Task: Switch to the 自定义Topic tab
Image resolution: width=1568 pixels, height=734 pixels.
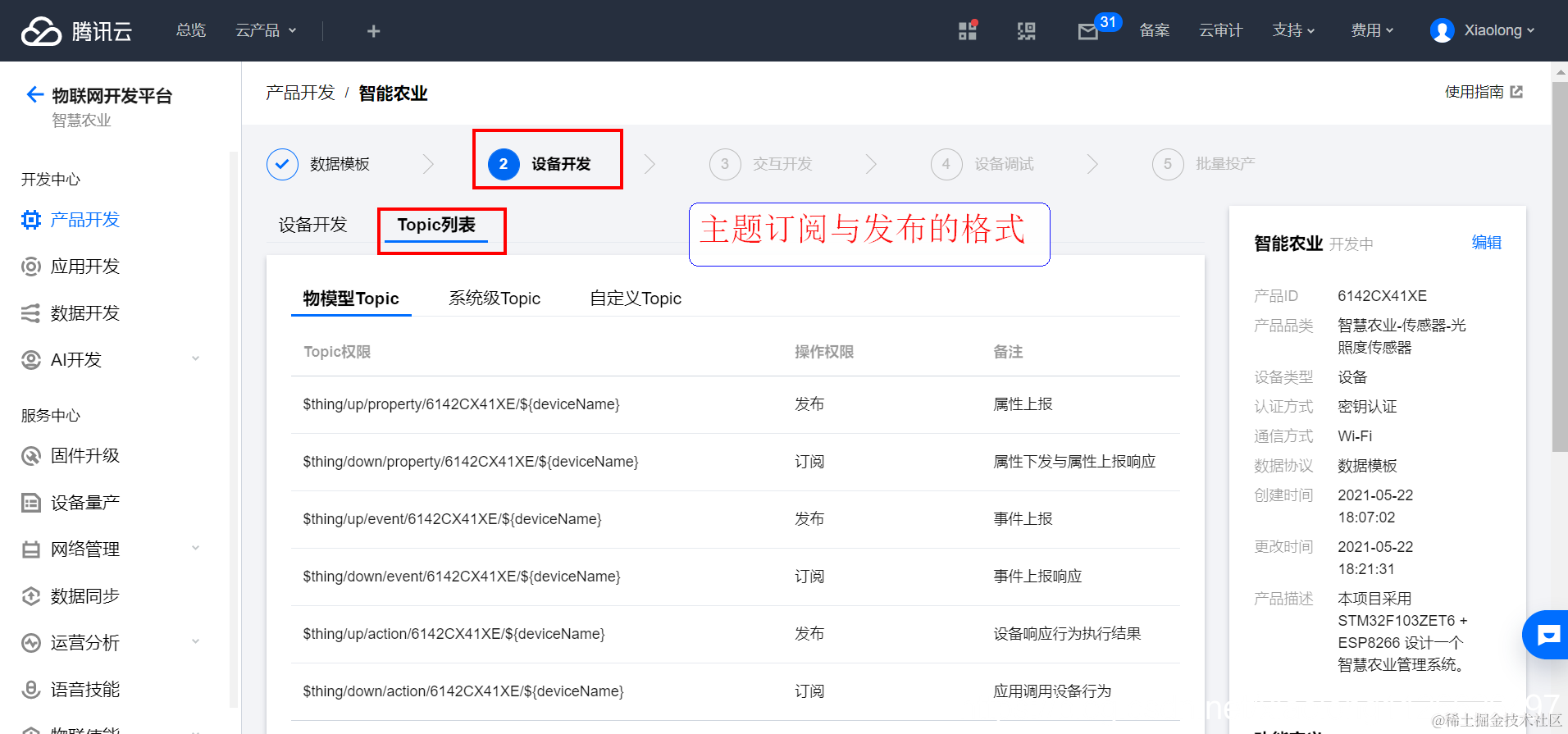Action: (x=636, y=299)
